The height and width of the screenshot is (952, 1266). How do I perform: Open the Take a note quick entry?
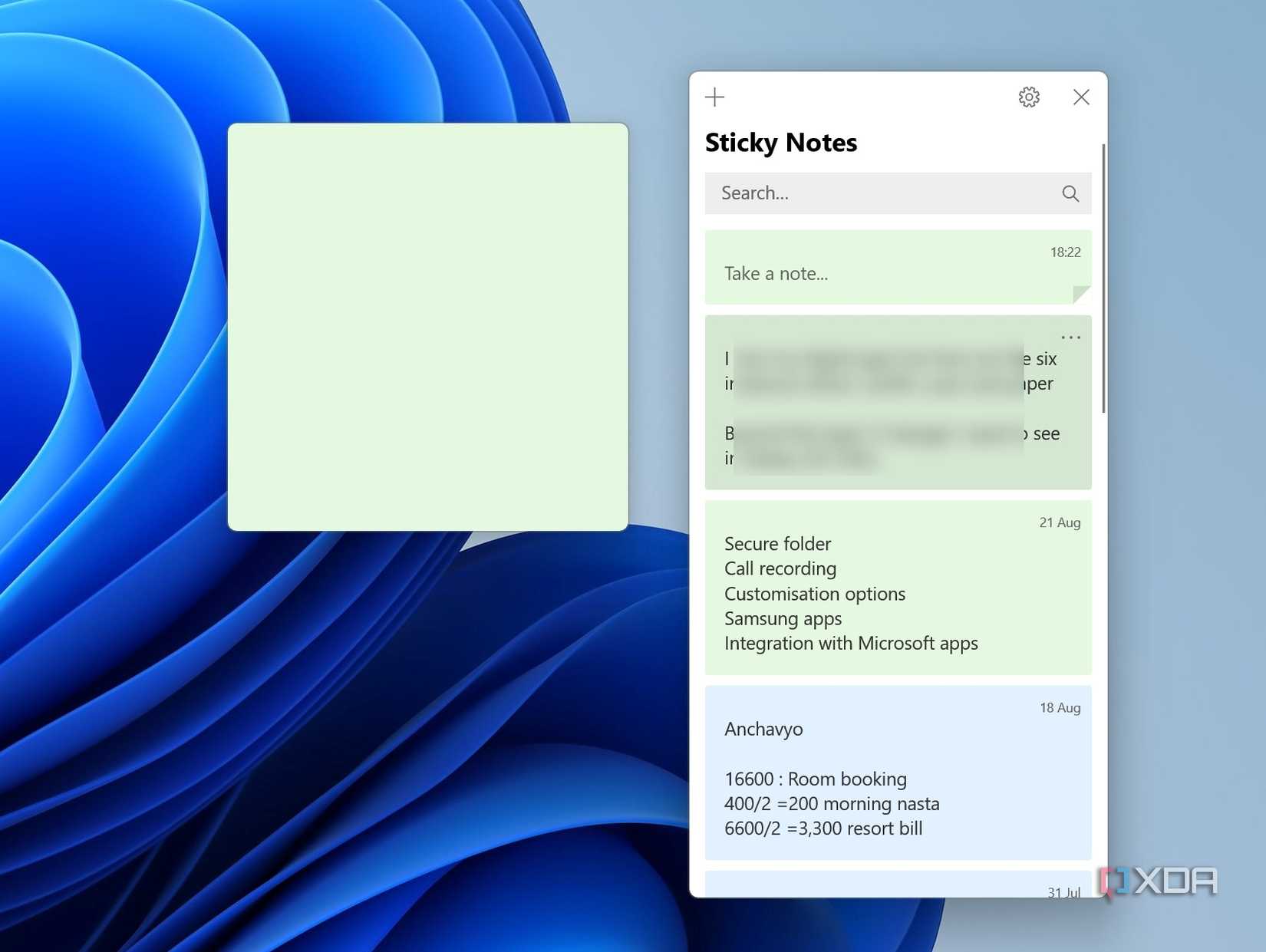pyautogui.click(x=776, y=273)
